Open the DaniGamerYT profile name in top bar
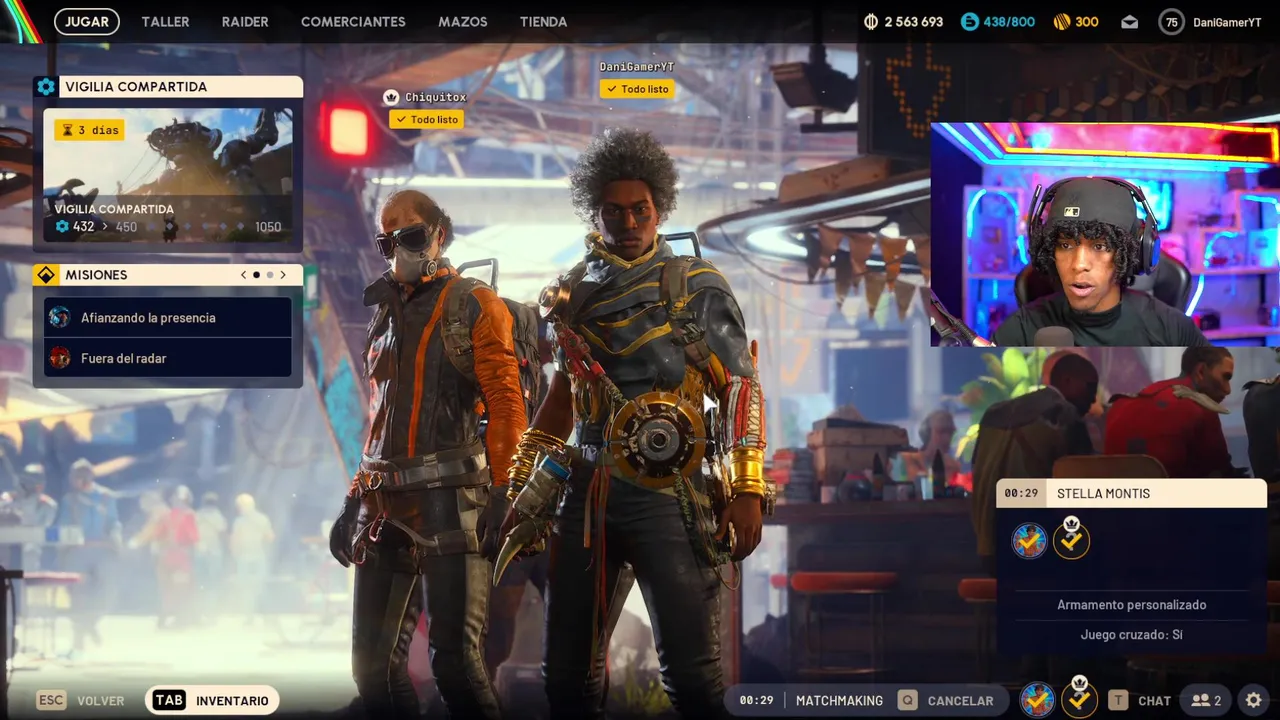The image size is (1280, 720). pyautogui.click(x=1227, y=22)
